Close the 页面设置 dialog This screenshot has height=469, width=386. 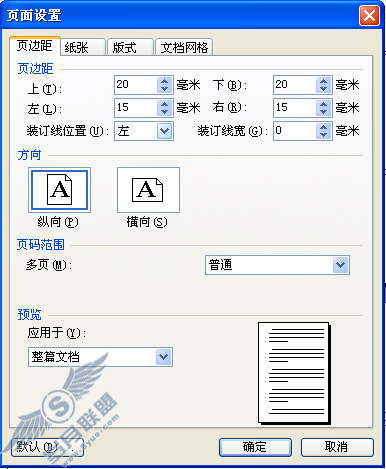pos(369,15)
